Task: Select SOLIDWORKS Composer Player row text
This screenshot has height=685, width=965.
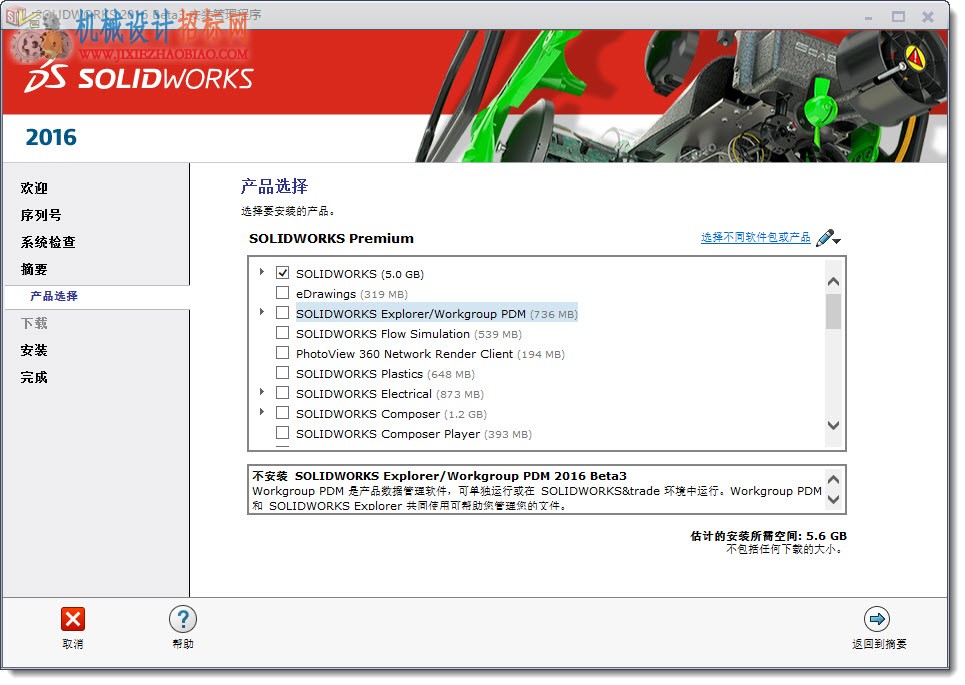Action: click(414, 434)
